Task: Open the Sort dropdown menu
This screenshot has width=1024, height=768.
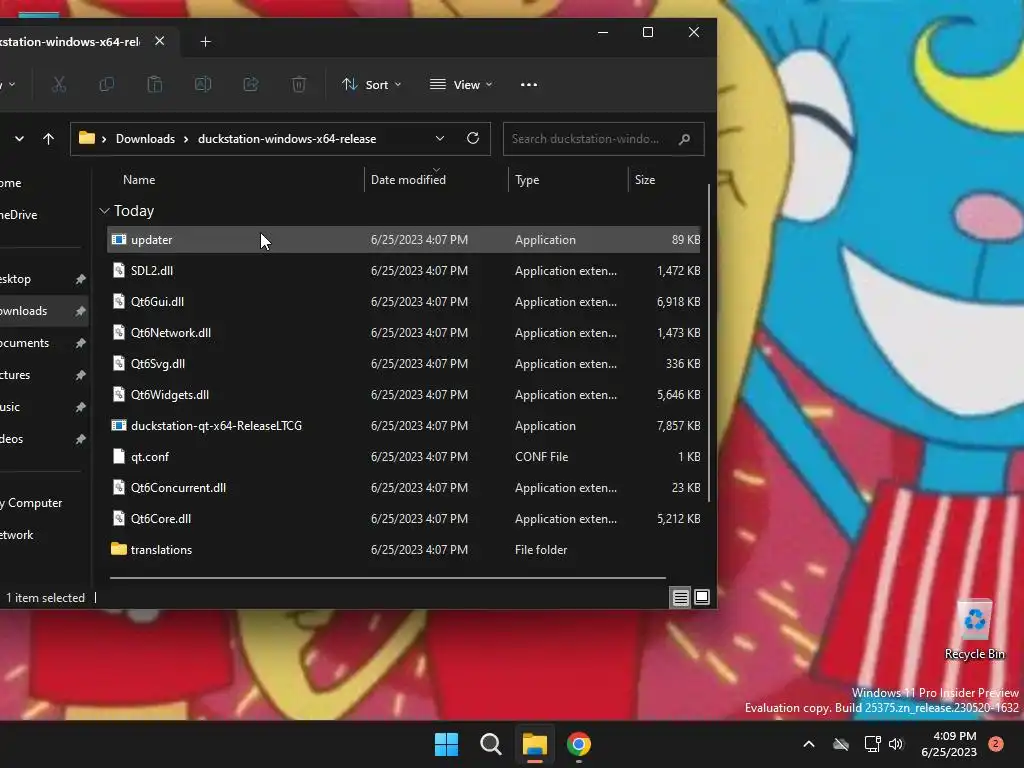Action: (x=372, y=85)
